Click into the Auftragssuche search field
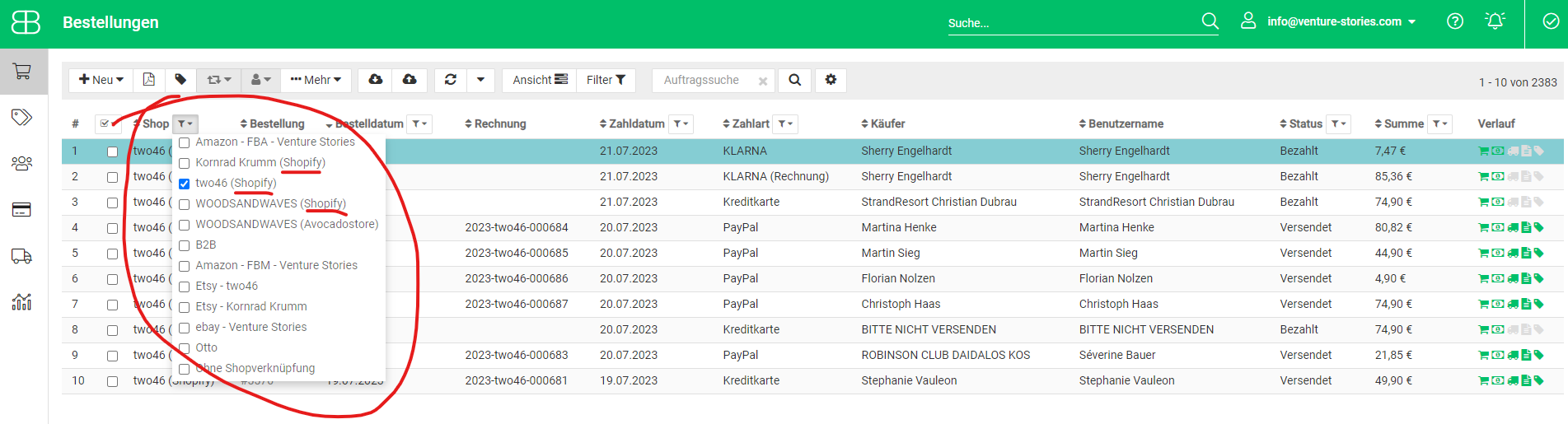Image resolution: width=1568 pixels, height=424 pixels. click(704, 80)
